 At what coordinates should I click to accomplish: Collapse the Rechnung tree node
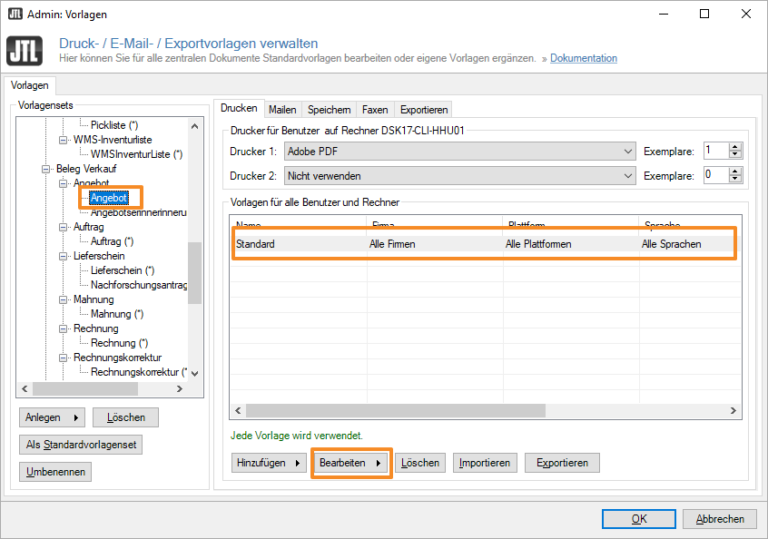(62, 329)
